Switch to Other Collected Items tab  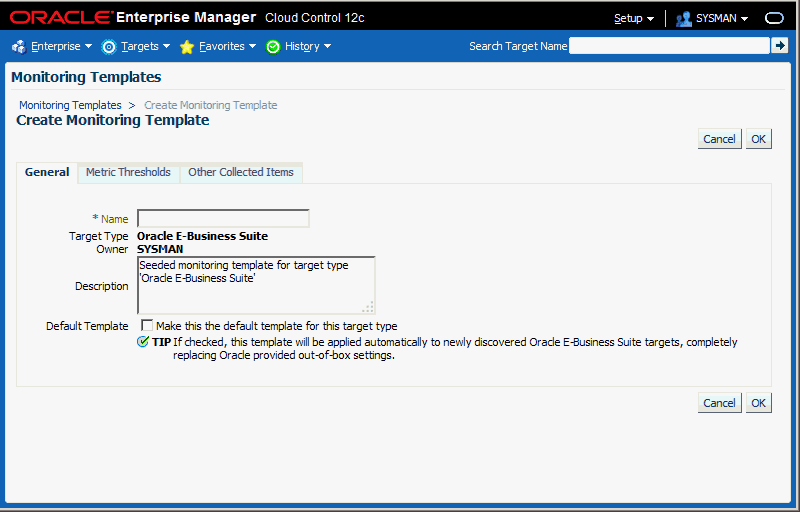point(241,172)
